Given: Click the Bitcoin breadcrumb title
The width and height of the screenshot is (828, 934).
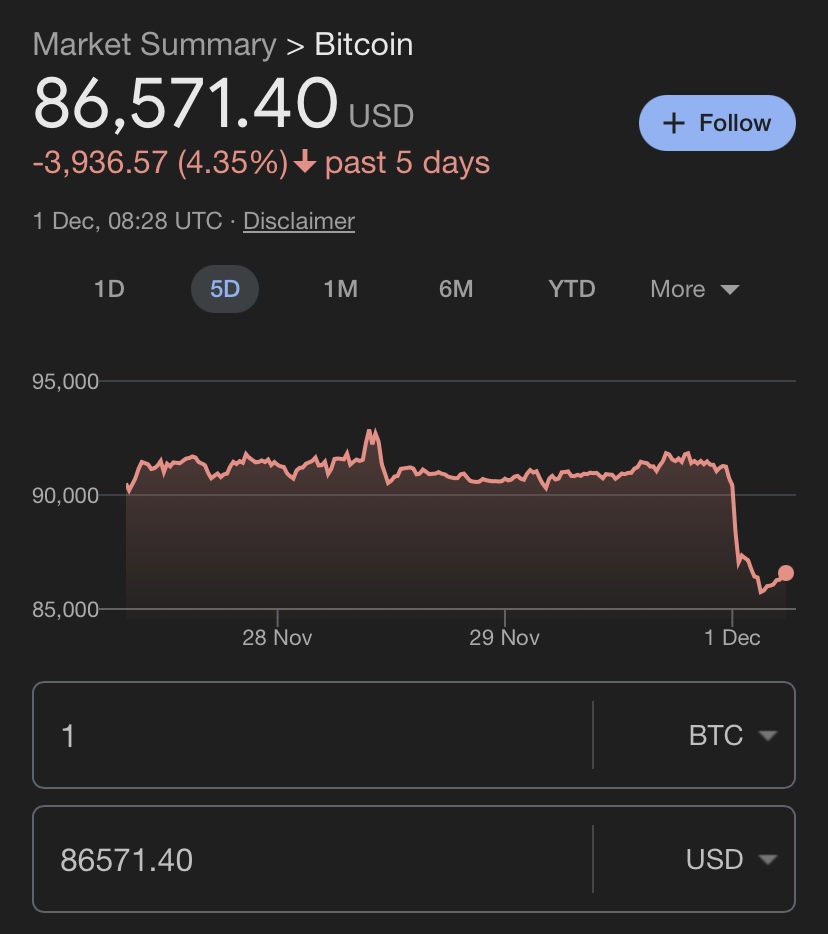Looking at the screenshot, I should (x=364, y=45).
